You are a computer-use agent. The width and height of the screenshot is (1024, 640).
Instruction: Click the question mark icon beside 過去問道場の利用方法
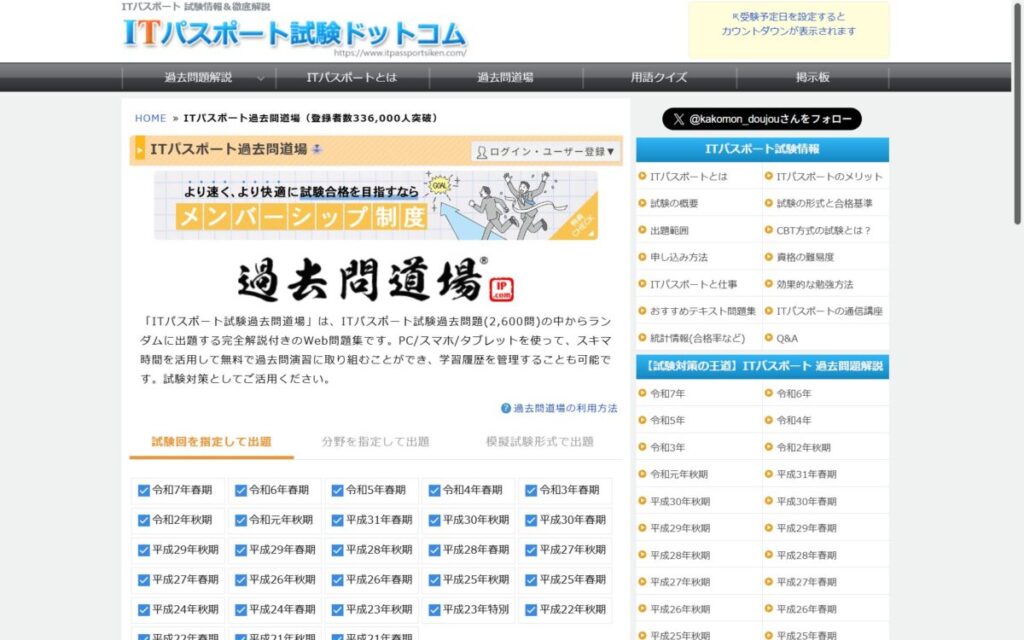505,408
